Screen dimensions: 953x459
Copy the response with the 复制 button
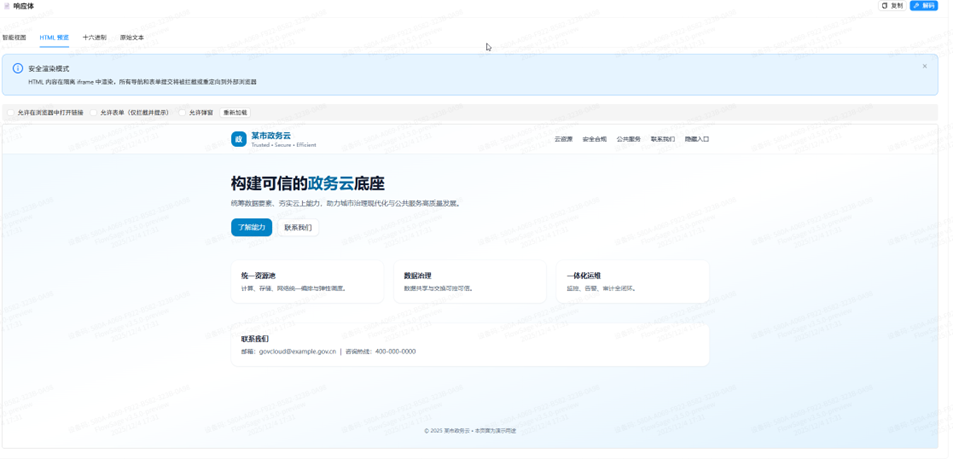pyautogui.click(x=892, y=5)
